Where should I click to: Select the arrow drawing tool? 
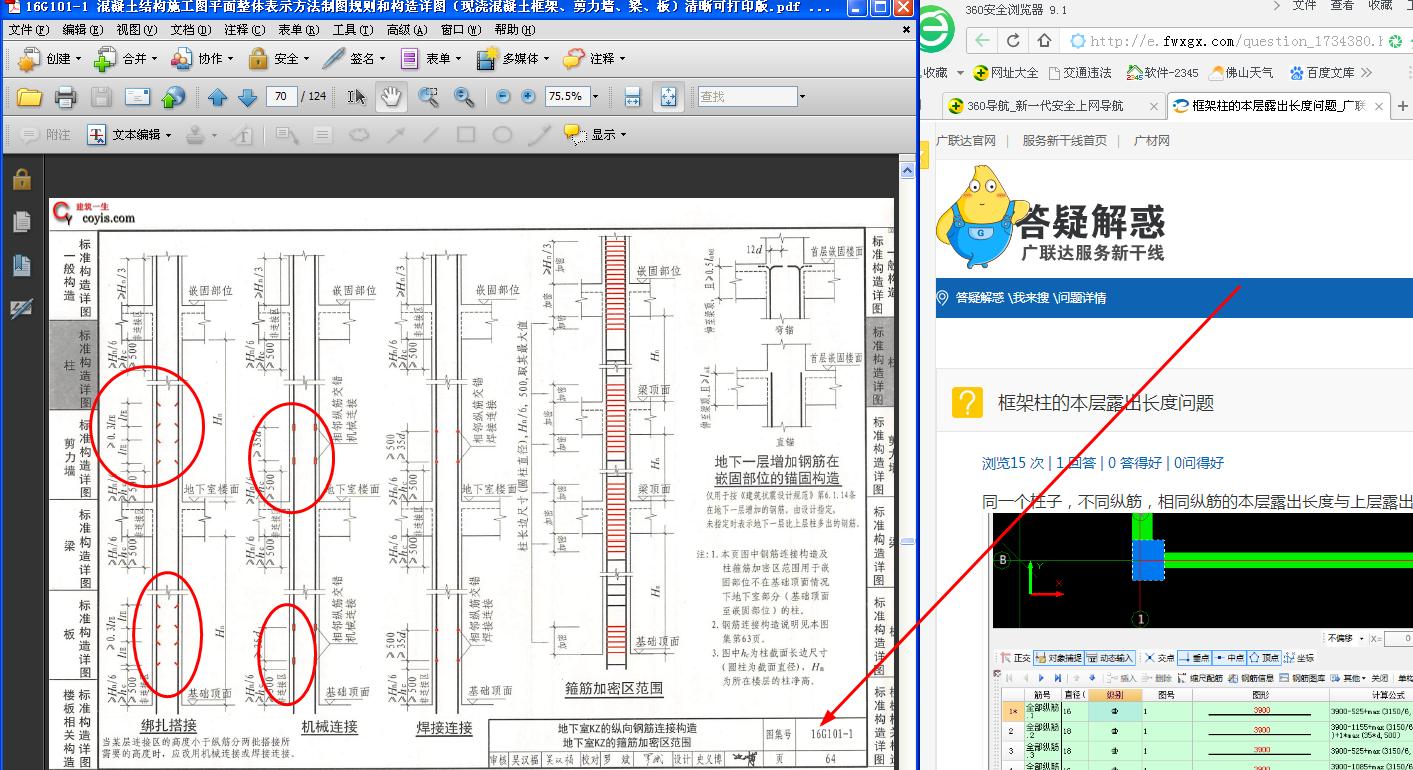pos(395,135)
